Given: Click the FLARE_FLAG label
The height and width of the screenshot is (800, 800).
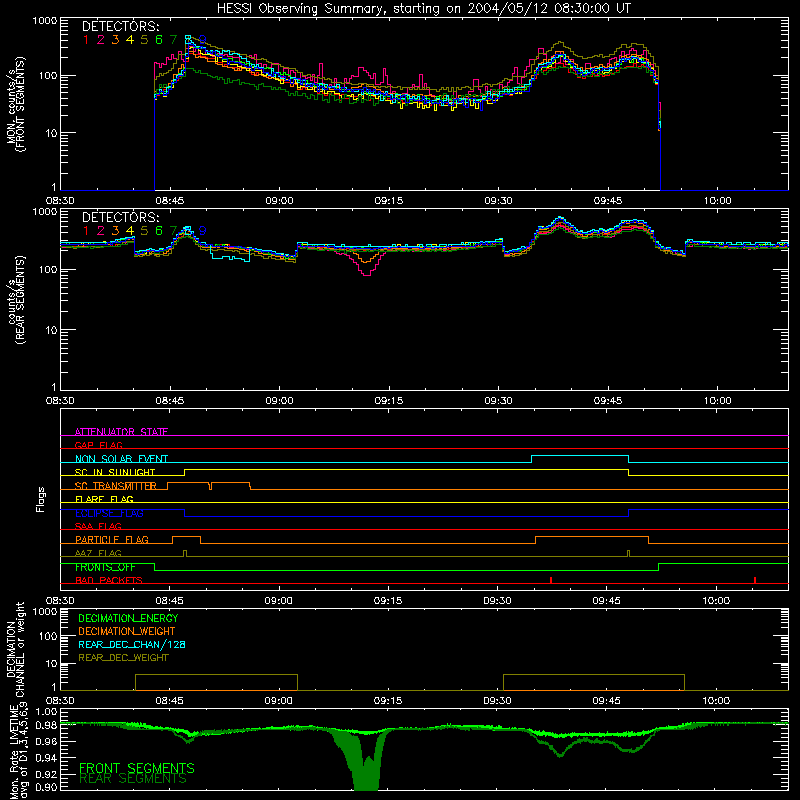Looking at the screenshot, I should tap(104, 499).
